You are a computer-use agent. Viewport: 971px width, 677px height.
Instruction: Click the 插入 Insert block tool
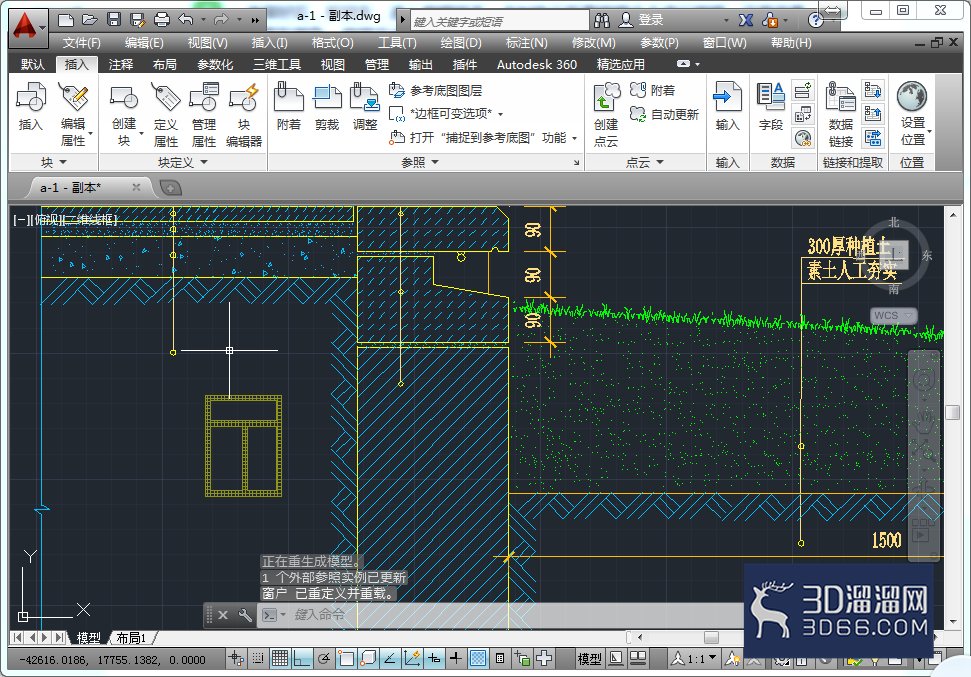tap(30, 107)
